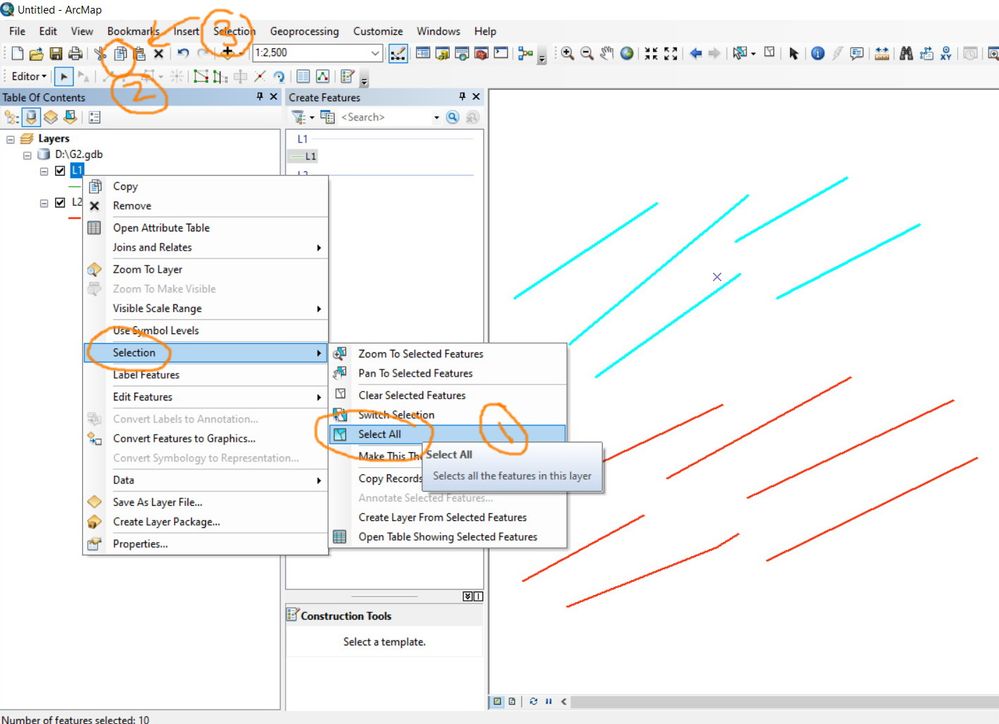
Task: Click Properties... in L1 context menu
Action: point(206,544)
